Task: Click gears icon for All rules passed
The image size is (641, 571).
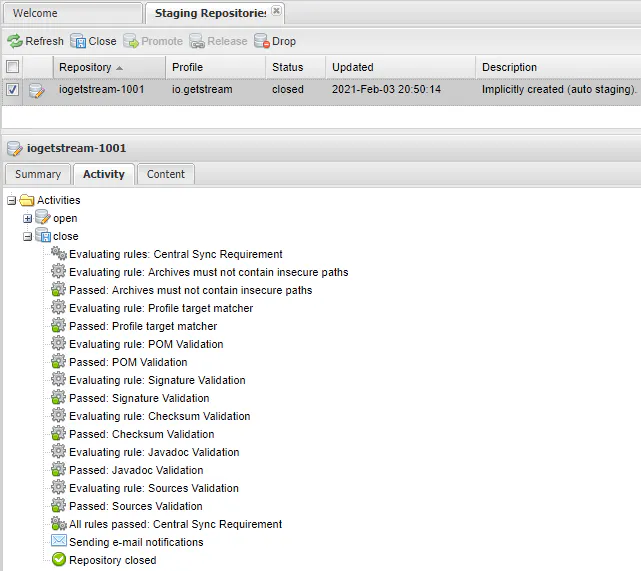Action: [x=58, y=523]
